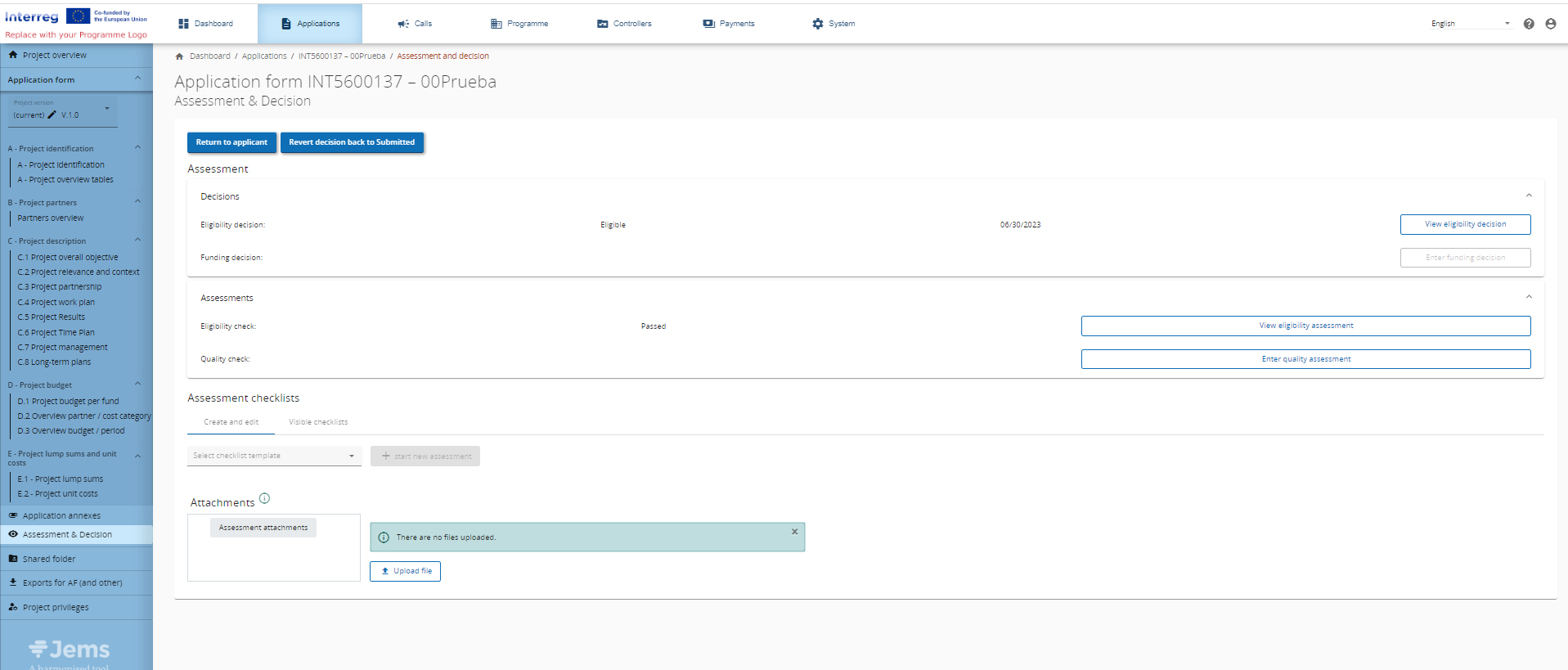Image resolution: width=1568 pixels, height=670 pixels.
Task: Collapse the C - Project description section
Action: pyautogui.click(x=137, y=241)
